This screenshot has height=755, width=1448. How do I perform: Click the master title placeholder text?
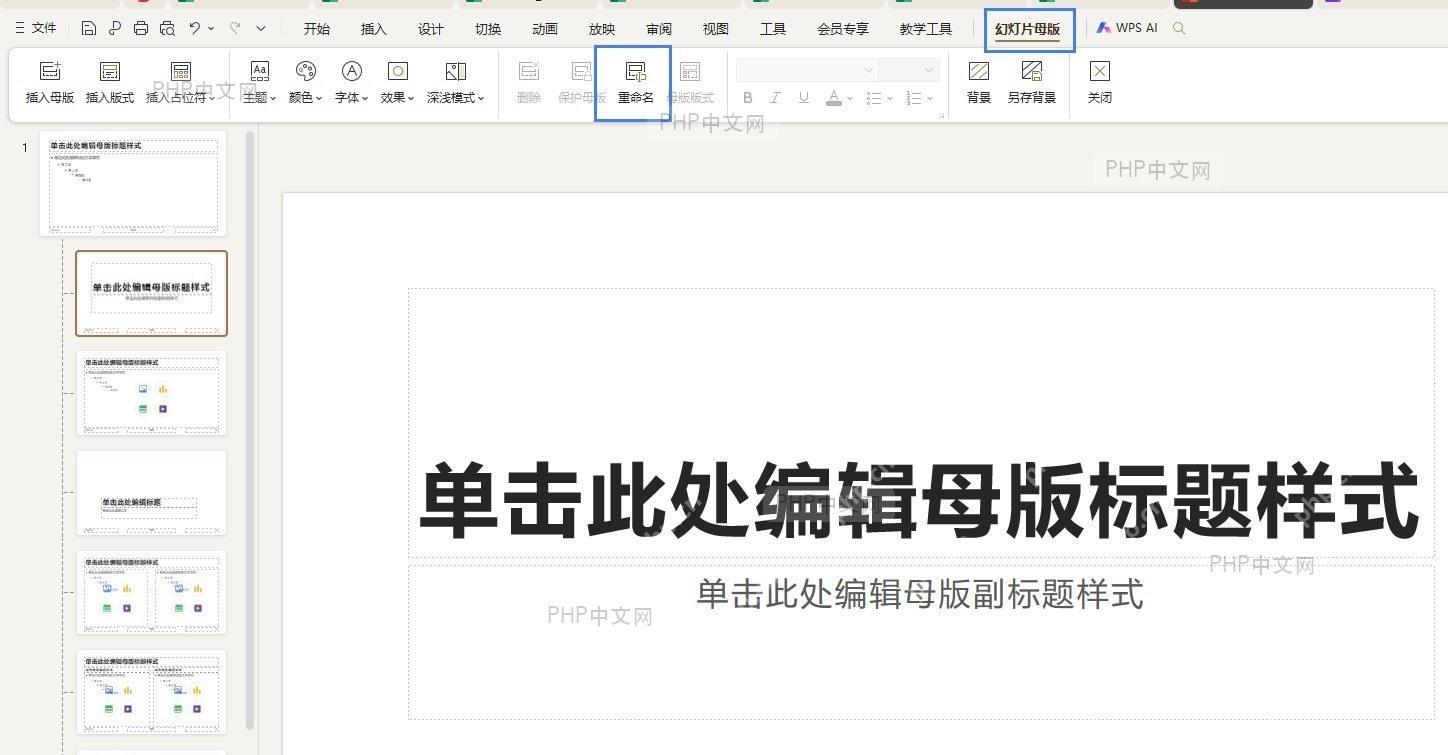(919, 499)
